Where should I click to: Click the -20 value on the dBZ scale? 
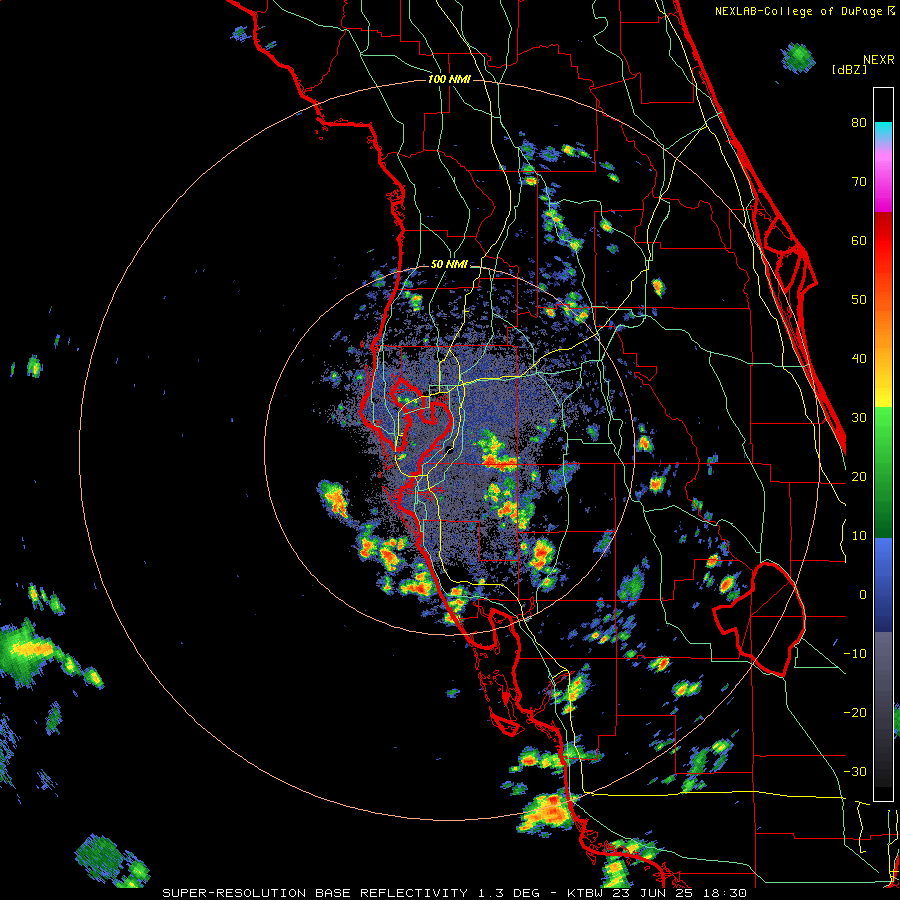pyautogui.click(x=855, y=712)
